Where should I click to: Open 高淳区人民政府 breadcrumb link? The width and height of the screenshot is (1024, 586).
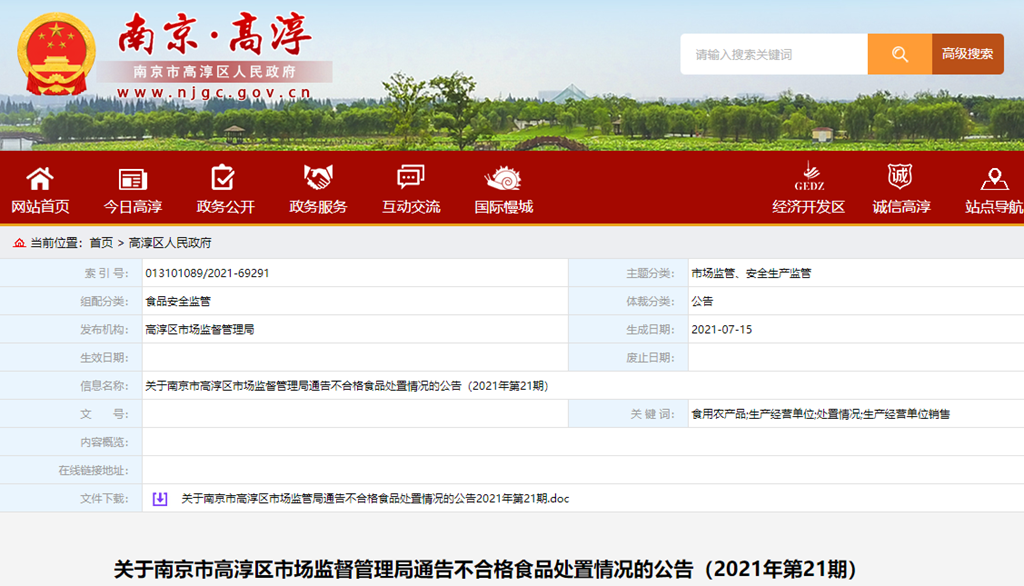point(170,243)
